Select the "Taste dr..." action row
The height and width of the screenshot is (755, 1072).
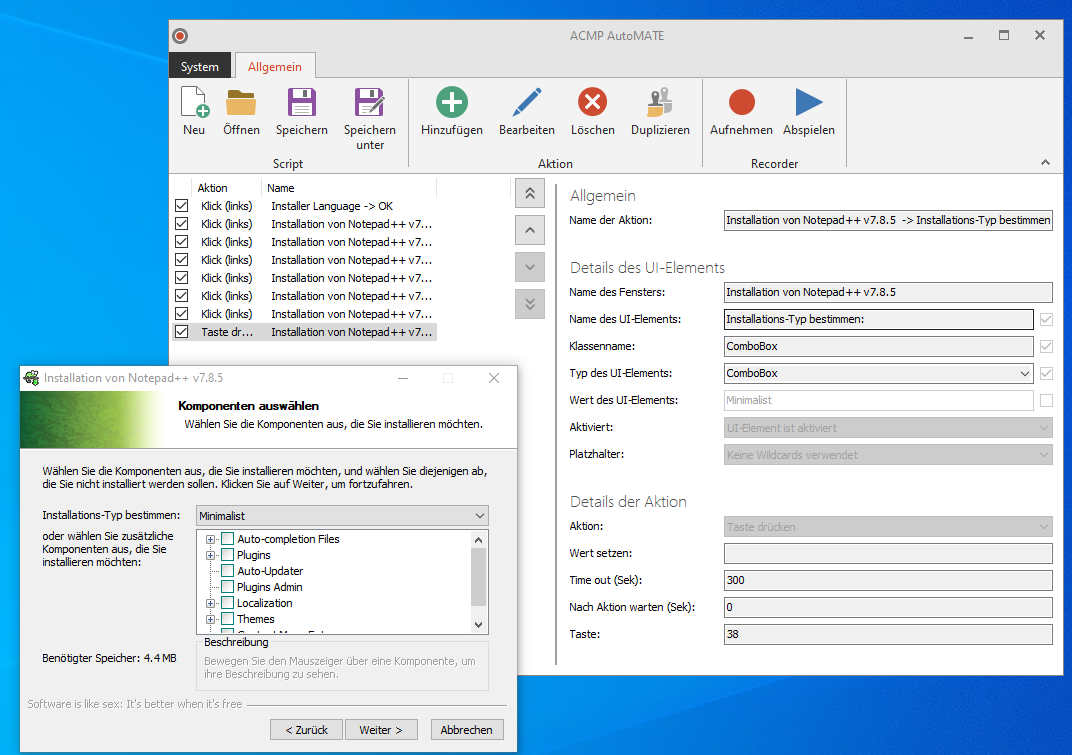[305, 332]
